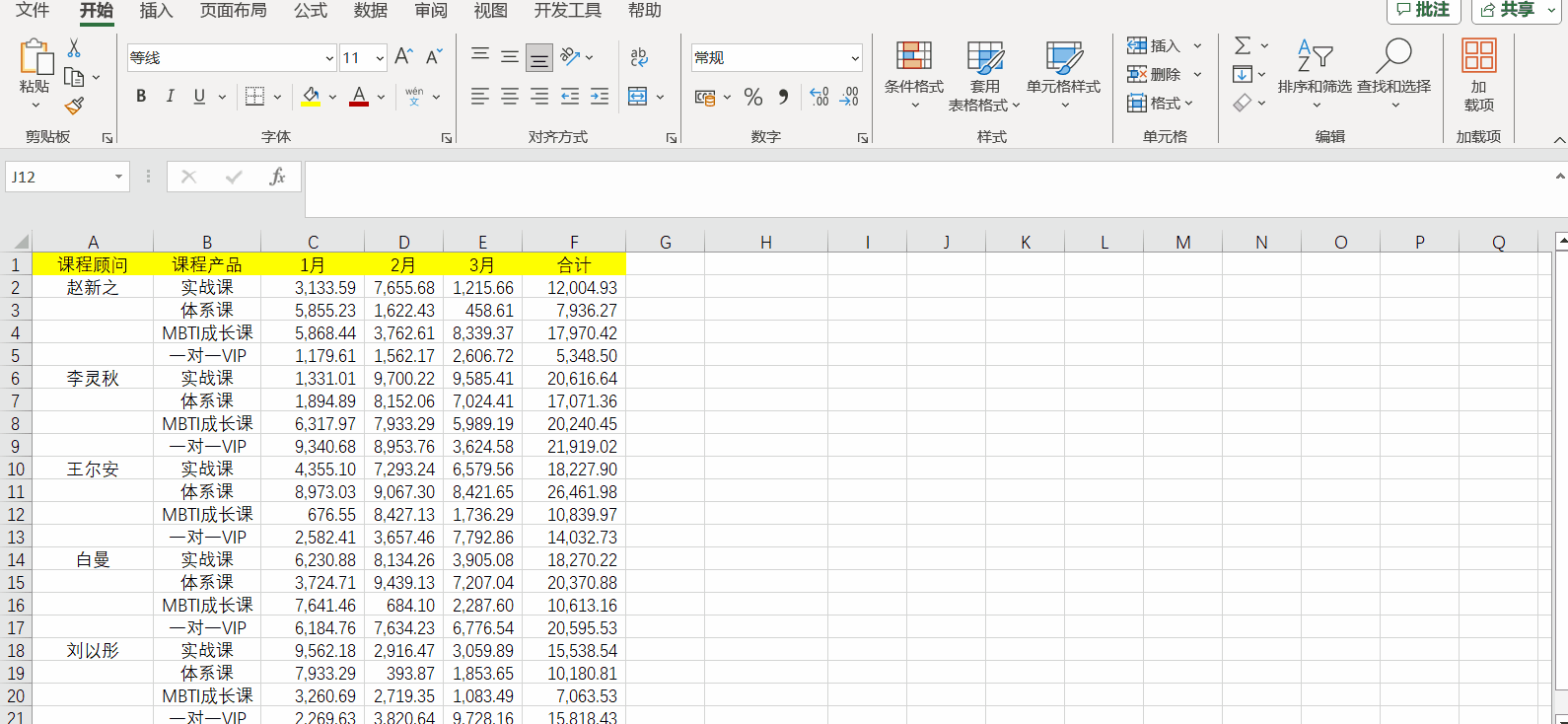Switch to the 插入 ribbon tab

[156, 11]
